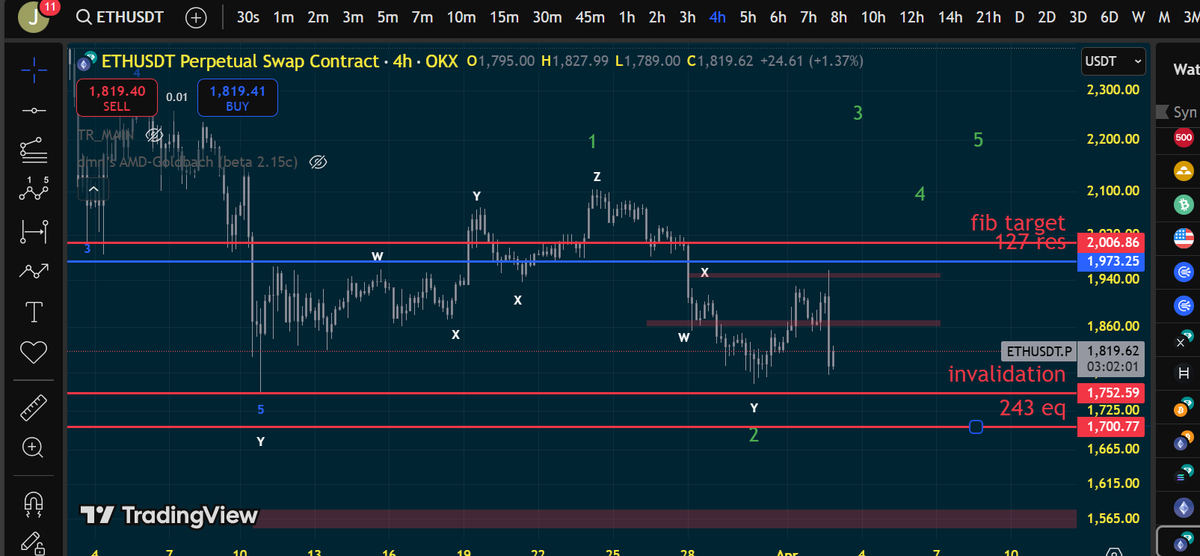The height and width of the screenshot is (556, 1200).
Task: Collapse the indicator legend chevron
Action: pyautogui.click(x=93, y=189)
